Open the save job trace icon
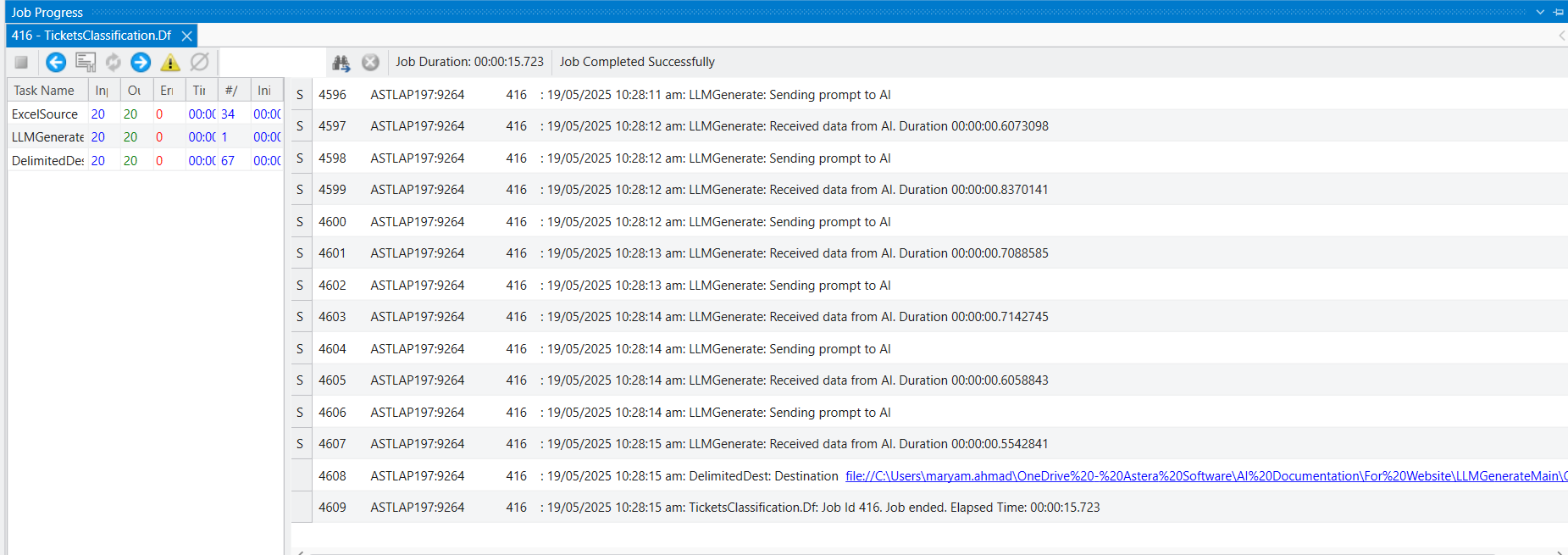 pyautogui.click(x=85, y=62)
